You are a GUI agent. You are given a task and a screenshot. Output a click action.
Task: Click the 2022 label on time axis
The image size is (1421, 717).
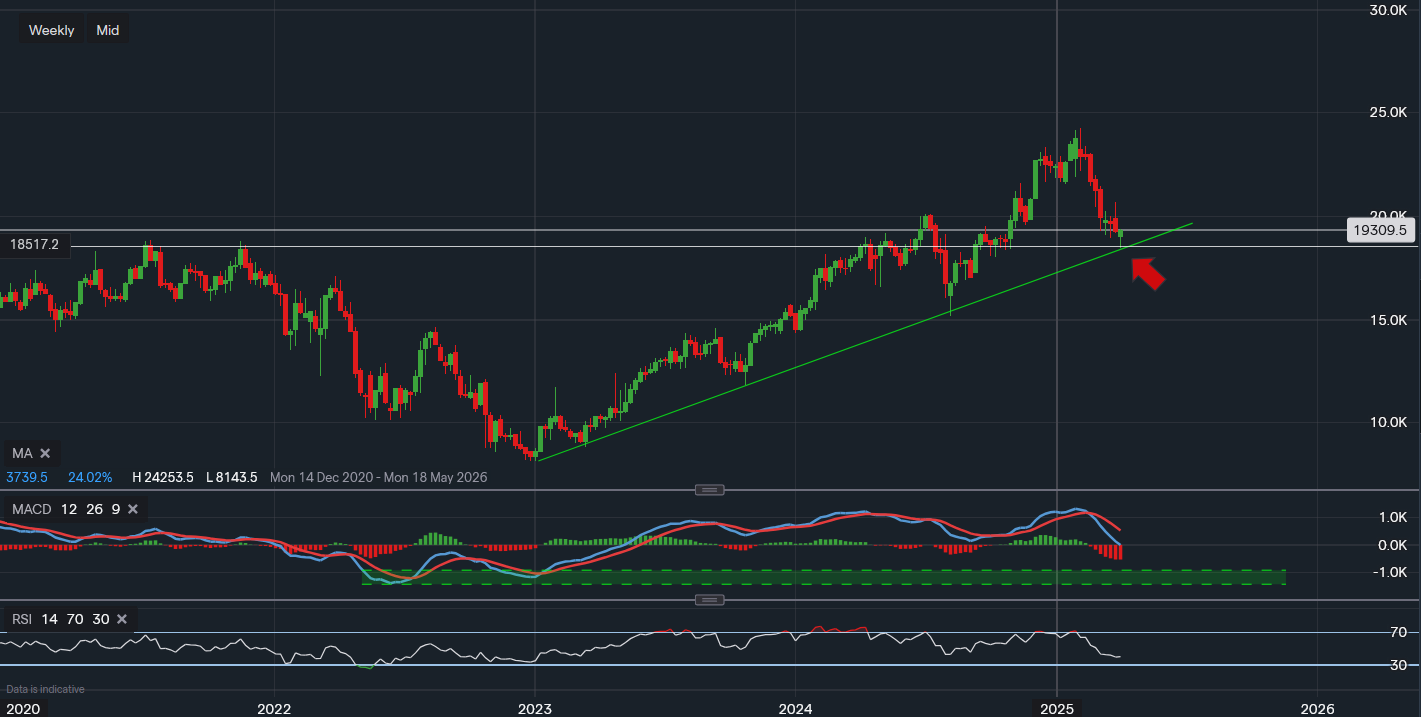pos(274,709)
